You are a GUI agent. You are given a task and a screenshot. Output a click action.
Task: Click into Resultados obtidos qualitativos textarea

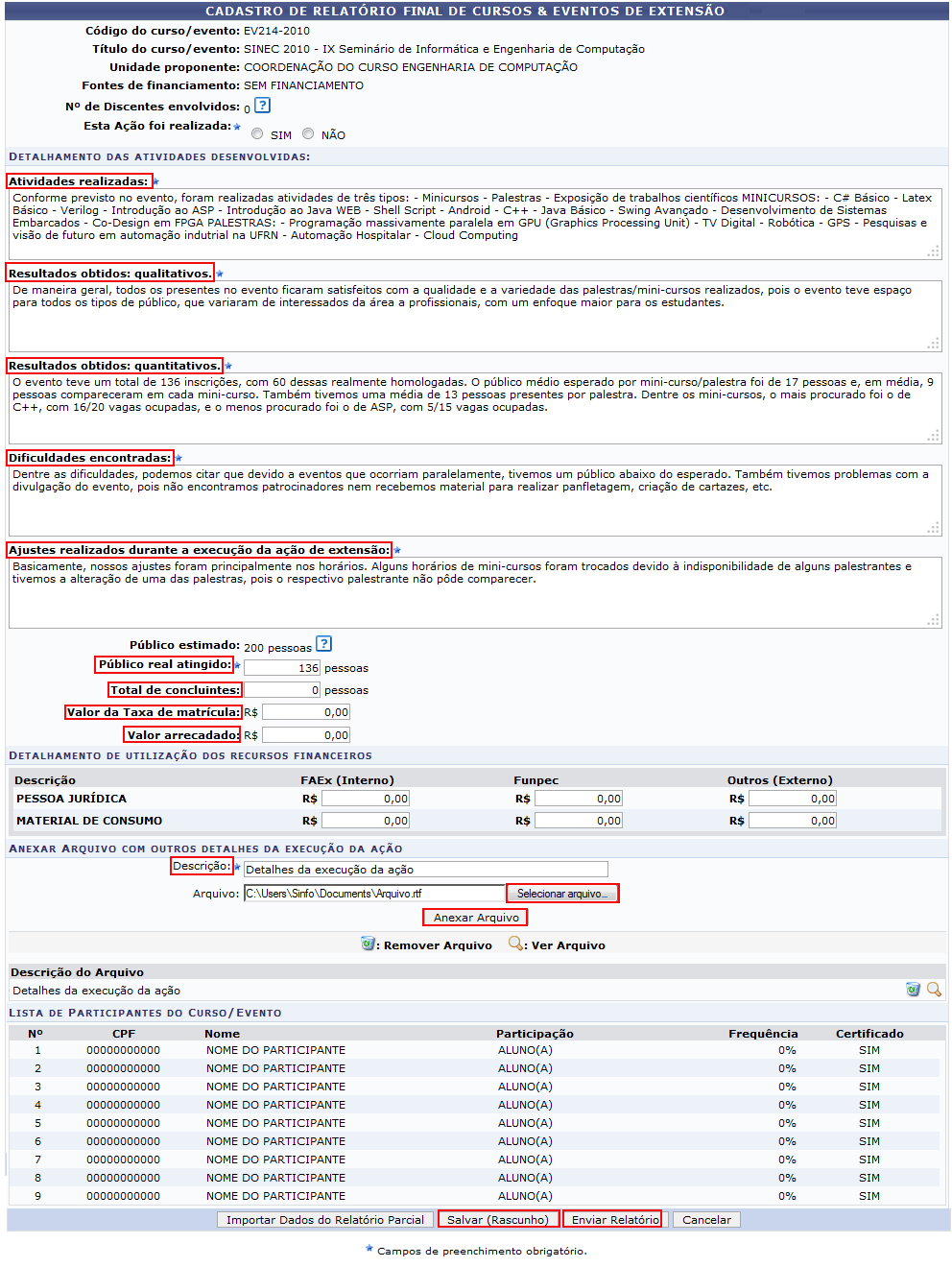(474, 317)
